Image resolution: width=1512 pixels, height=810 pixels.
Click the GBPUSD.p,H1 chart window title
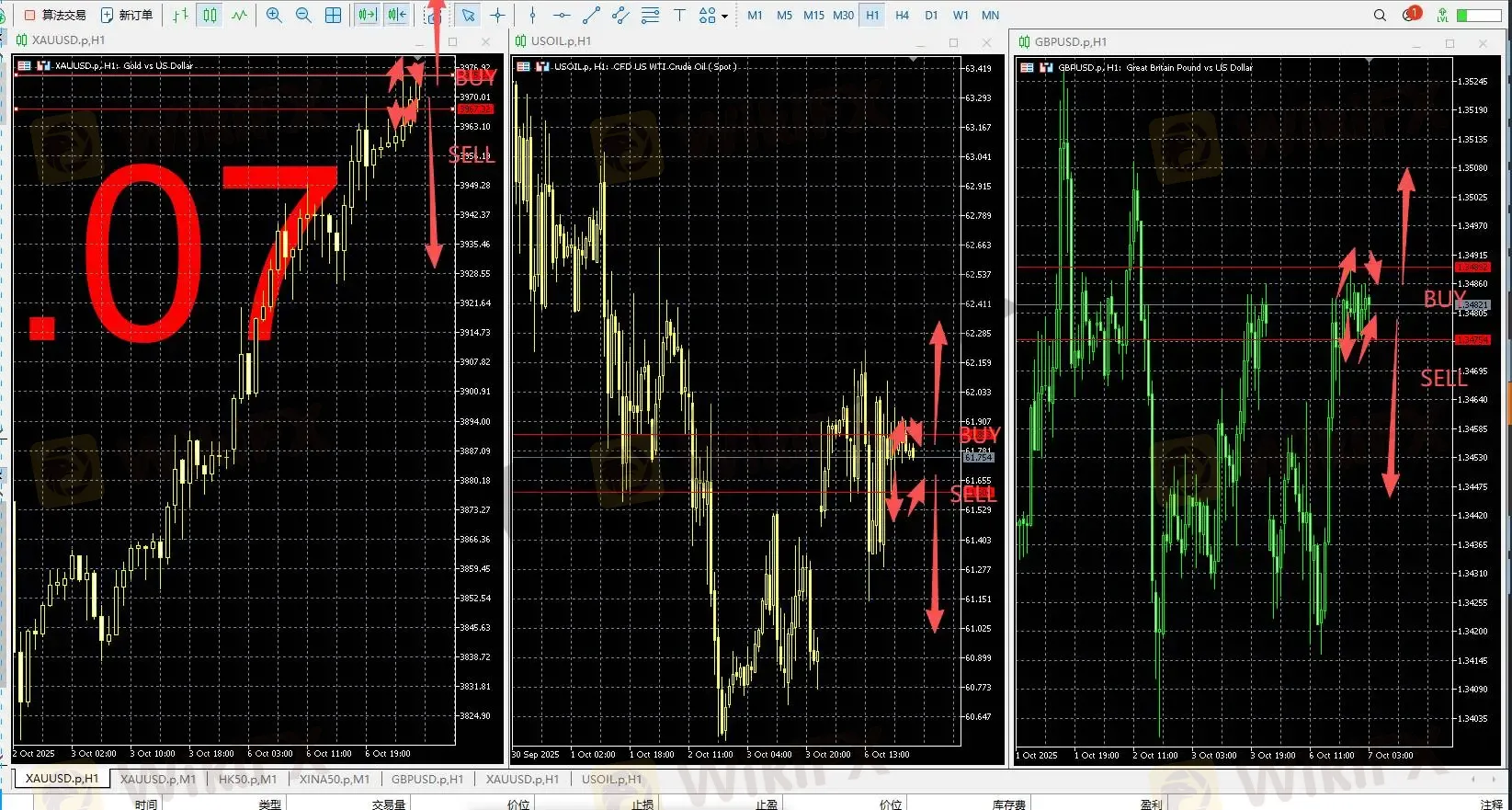click(x=1071, y=42)
